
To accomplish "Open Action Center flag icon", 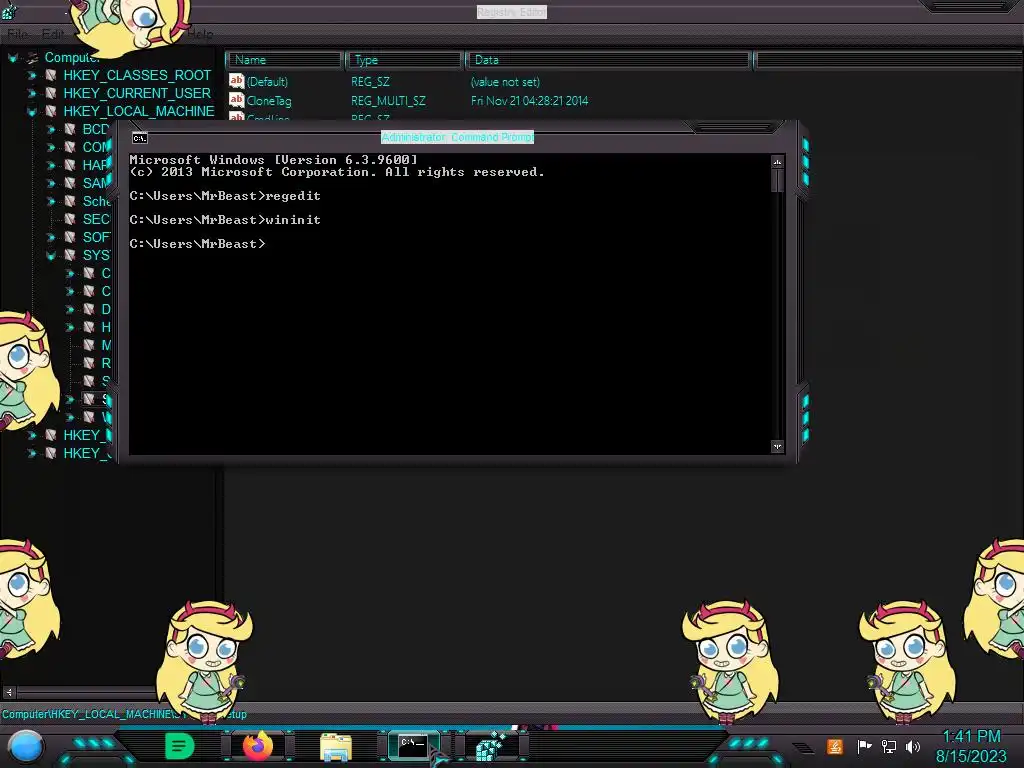I will pos(864,746).
